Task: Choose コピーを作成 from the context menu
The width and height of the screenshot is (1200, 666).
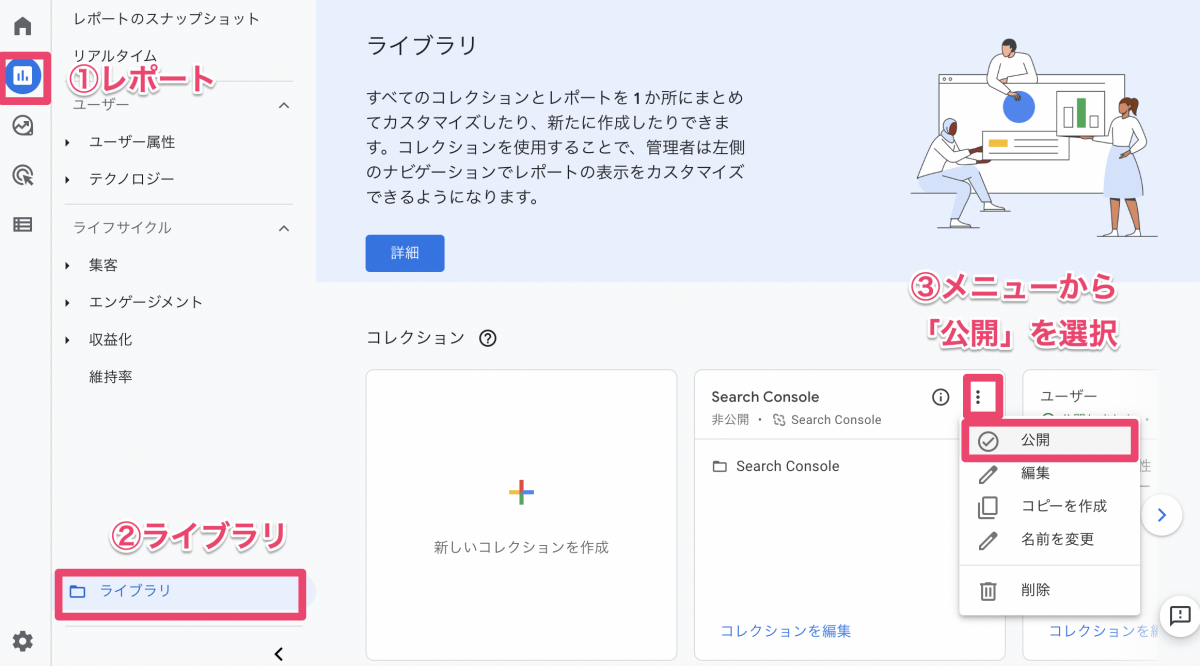Action: 1063,506
